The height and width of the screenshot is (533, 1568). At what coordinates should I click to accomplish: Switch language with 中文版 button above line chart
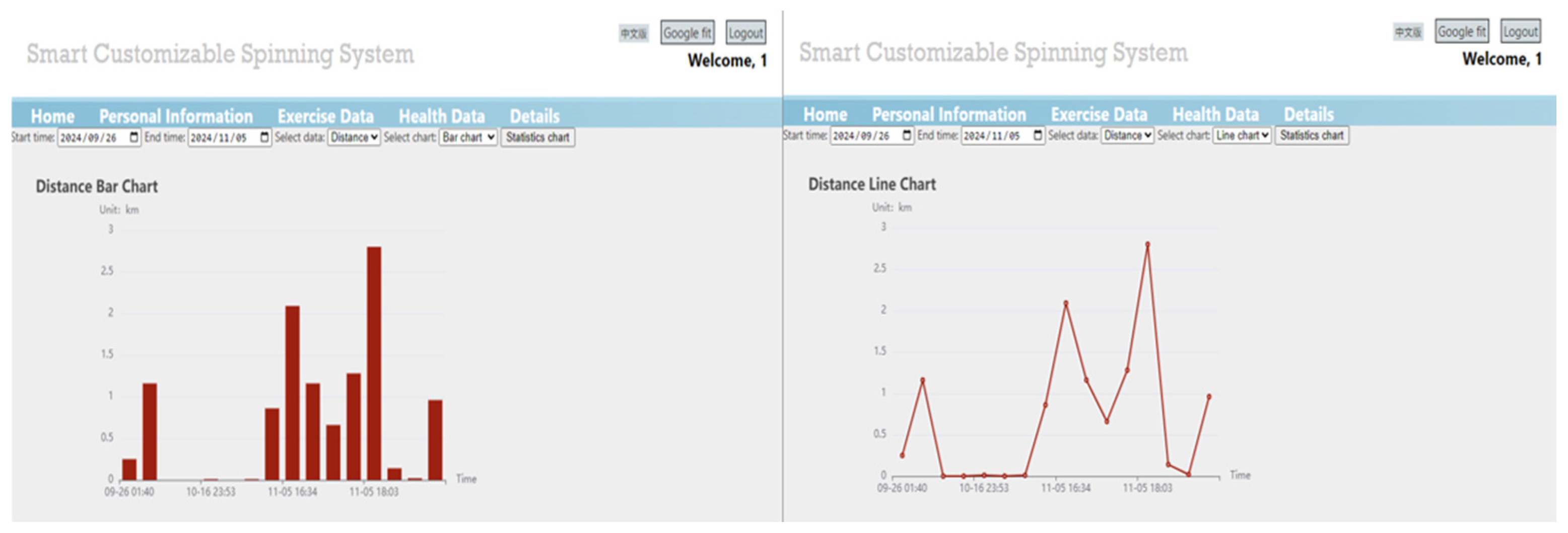point(1408,32)
